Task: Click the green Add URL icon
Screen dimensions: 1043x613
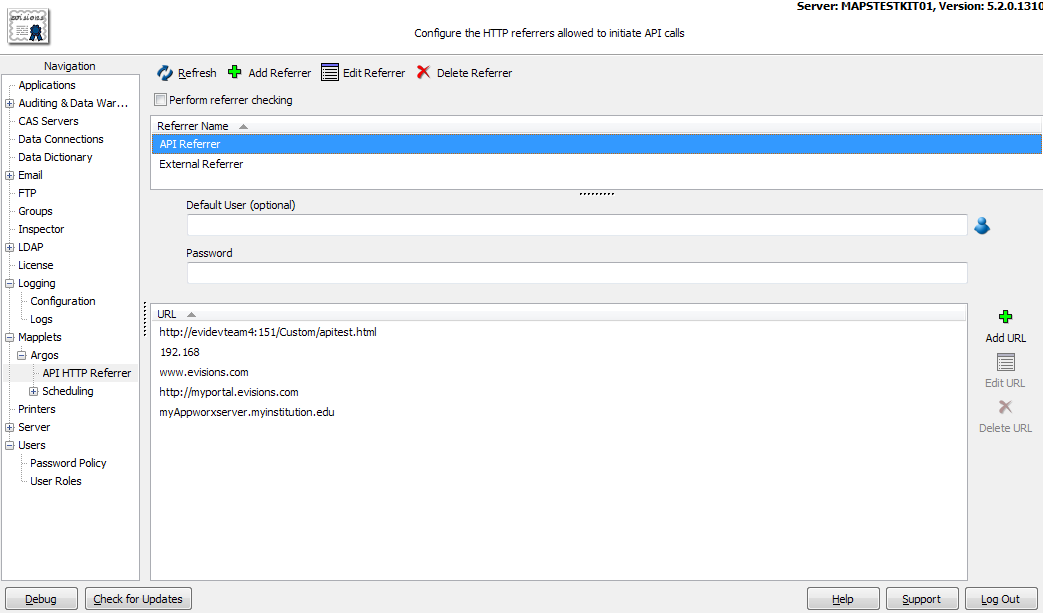Action: pyautogui.click(x=1004, y=316)
